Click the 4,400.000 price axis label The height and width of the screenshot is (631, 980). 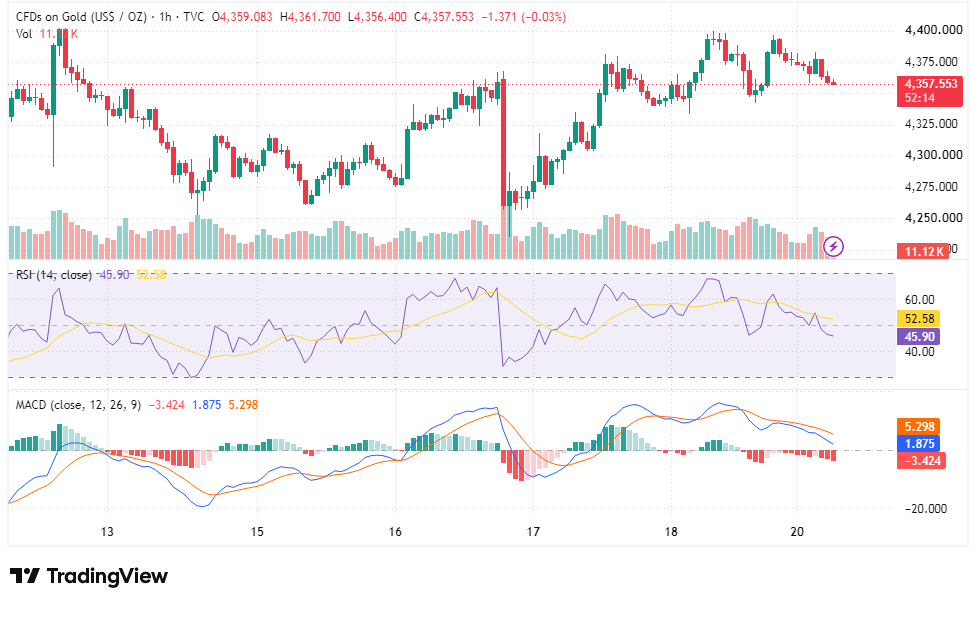[934, 30]
